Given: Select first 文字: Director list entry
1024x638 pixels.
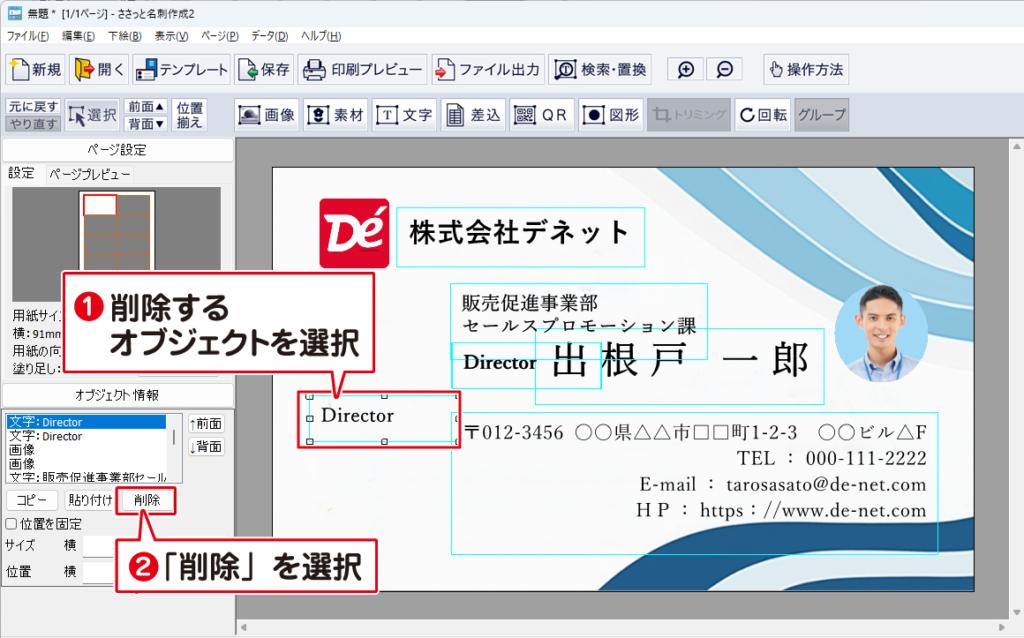Looking at the screenshot, I should 86,422.
